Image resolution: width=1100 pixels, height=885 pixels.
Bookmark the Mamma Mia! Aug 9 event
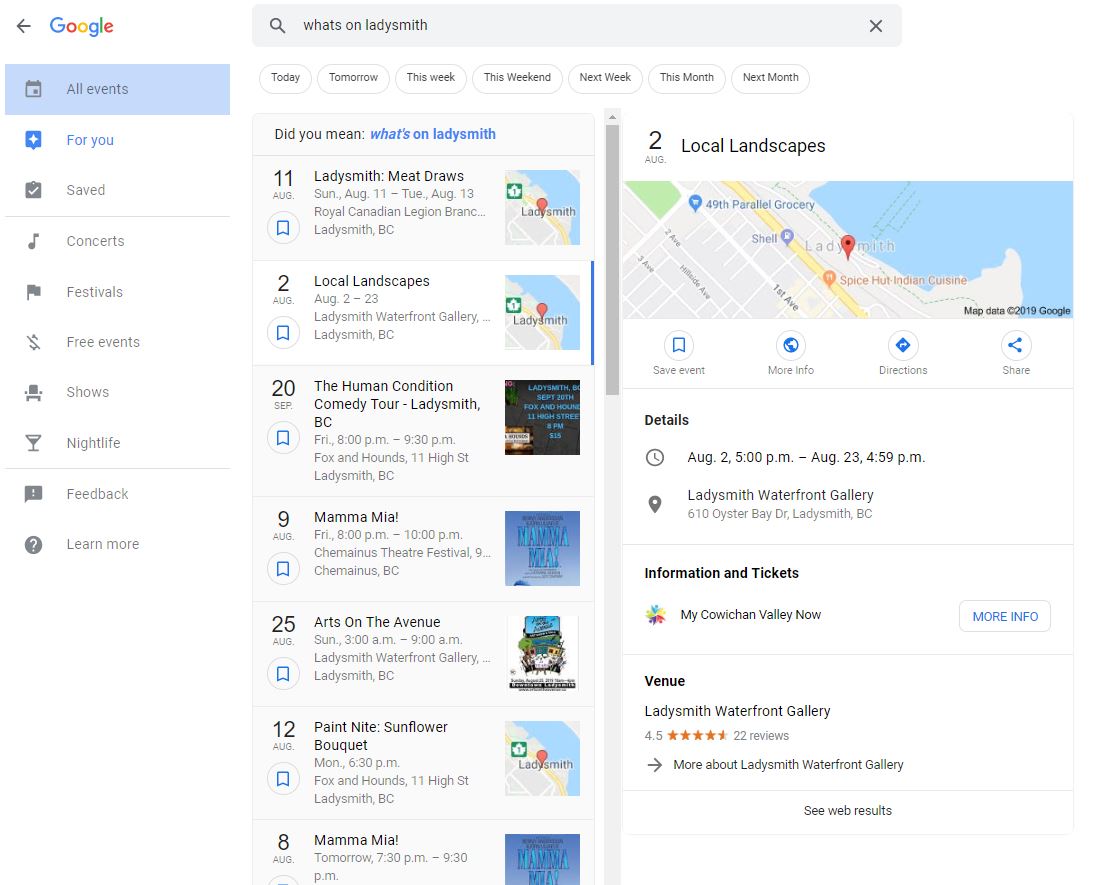click(x=283, y=569)
